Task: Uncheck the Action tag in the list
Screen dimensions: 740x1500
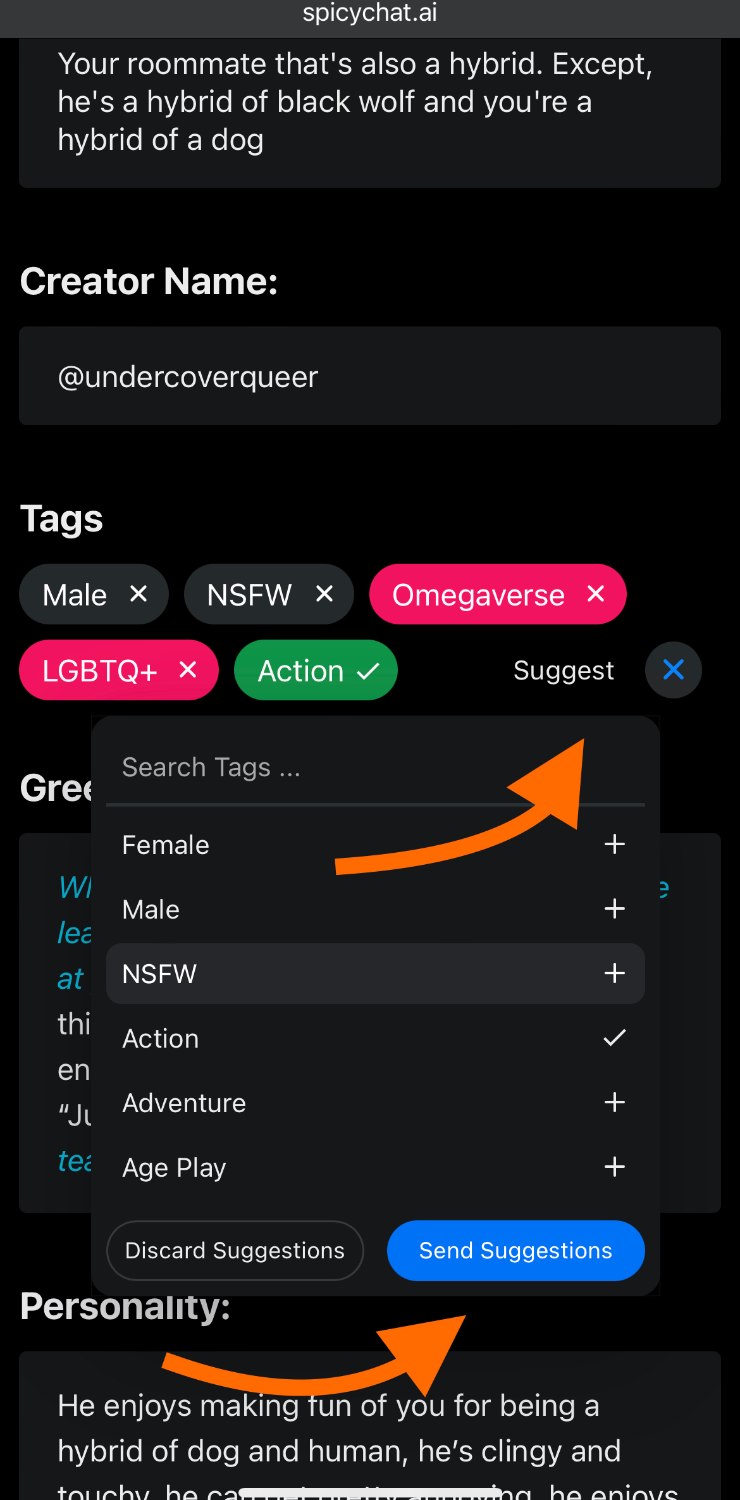Action: point(614,1038)
